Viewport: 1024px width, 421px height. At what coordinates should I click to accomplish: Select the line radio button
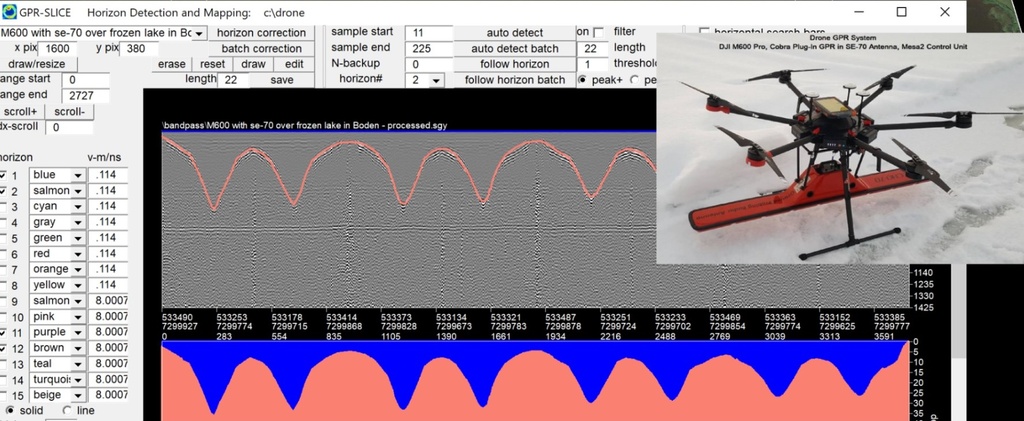66,411
